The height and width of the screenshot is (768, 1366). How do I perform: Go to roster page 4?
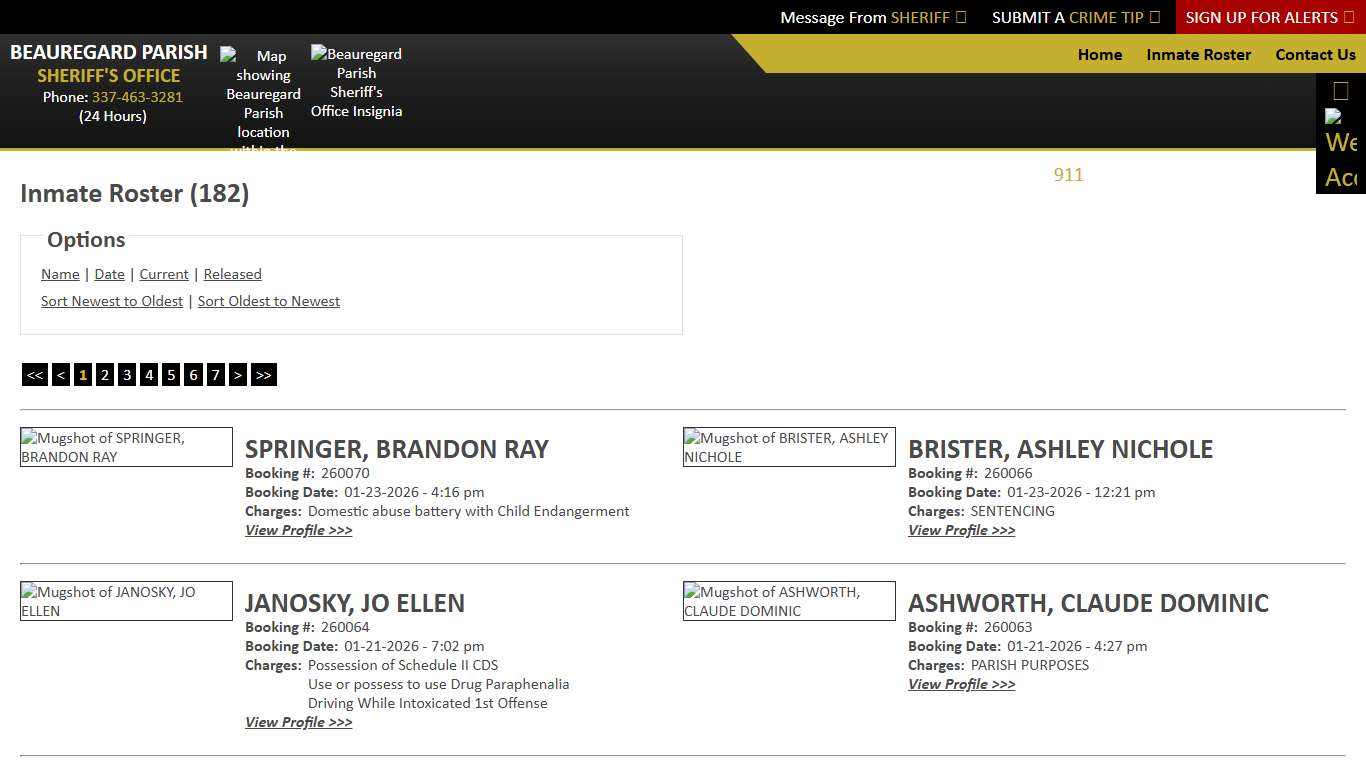(148, 374)
